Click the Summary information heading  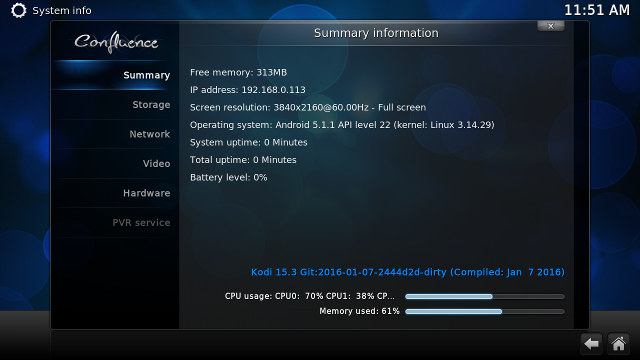tap(376, 33)
